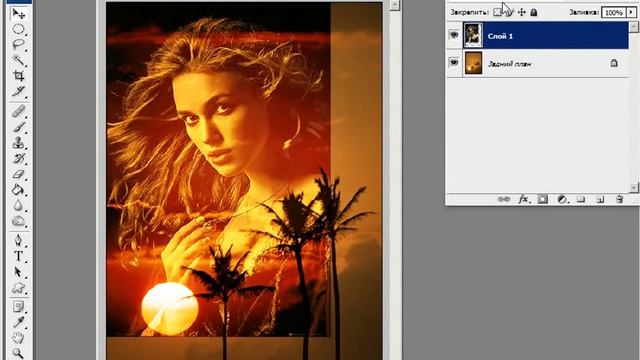Add a layer mask

pos(542,199)
